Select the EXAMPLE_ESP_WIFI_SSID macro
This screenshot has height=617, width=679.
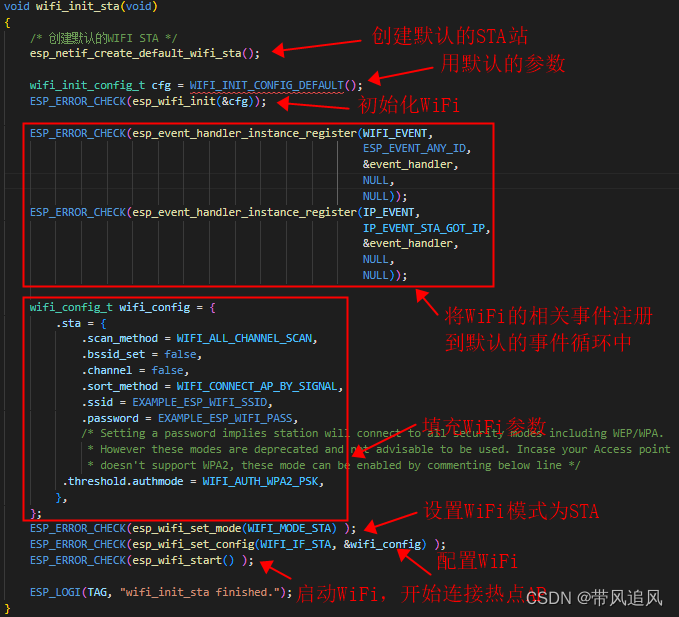click(200, 402)
